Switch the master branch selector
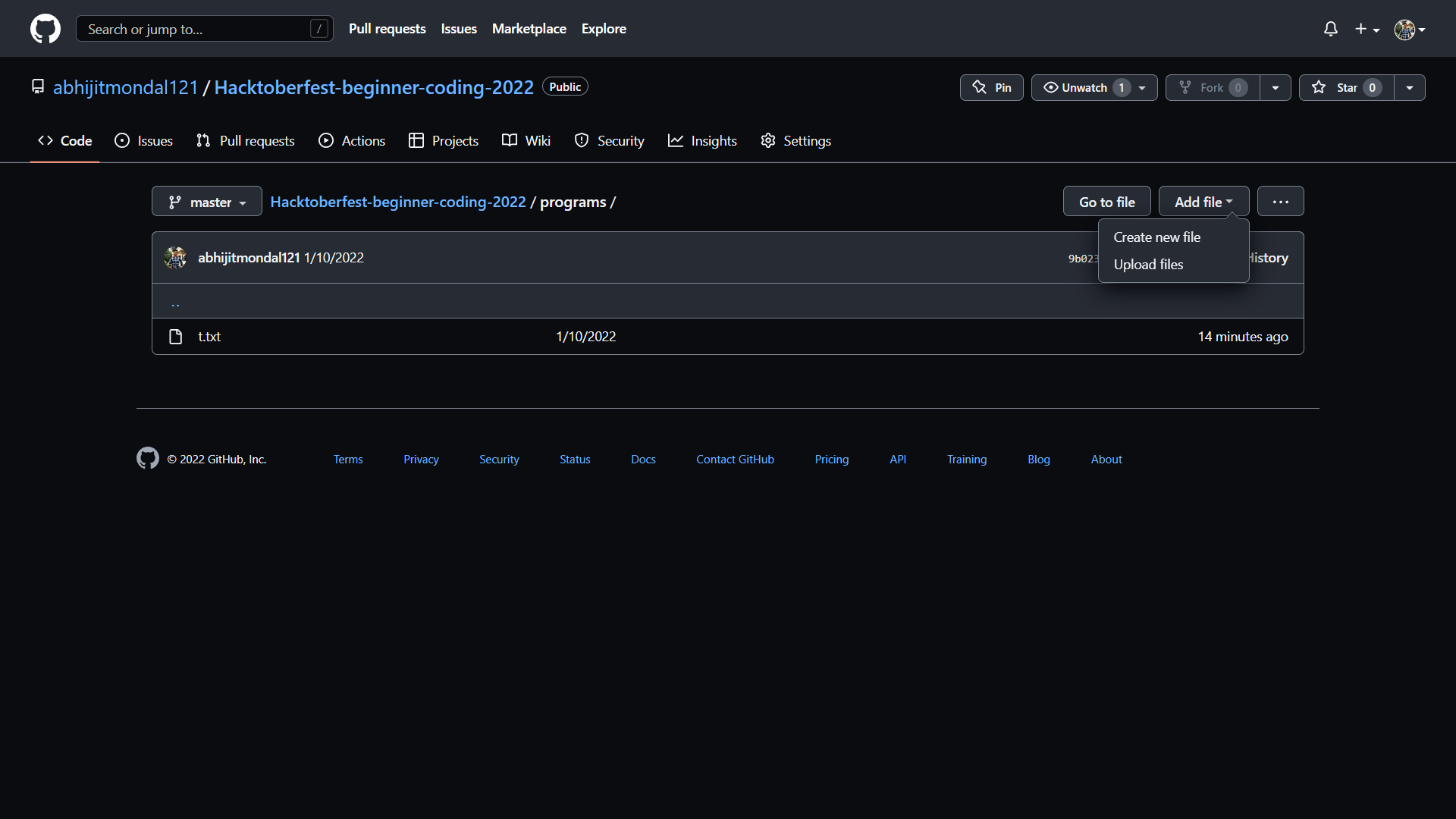Screen dimensions: 1456x819 (x=206, y=202)
